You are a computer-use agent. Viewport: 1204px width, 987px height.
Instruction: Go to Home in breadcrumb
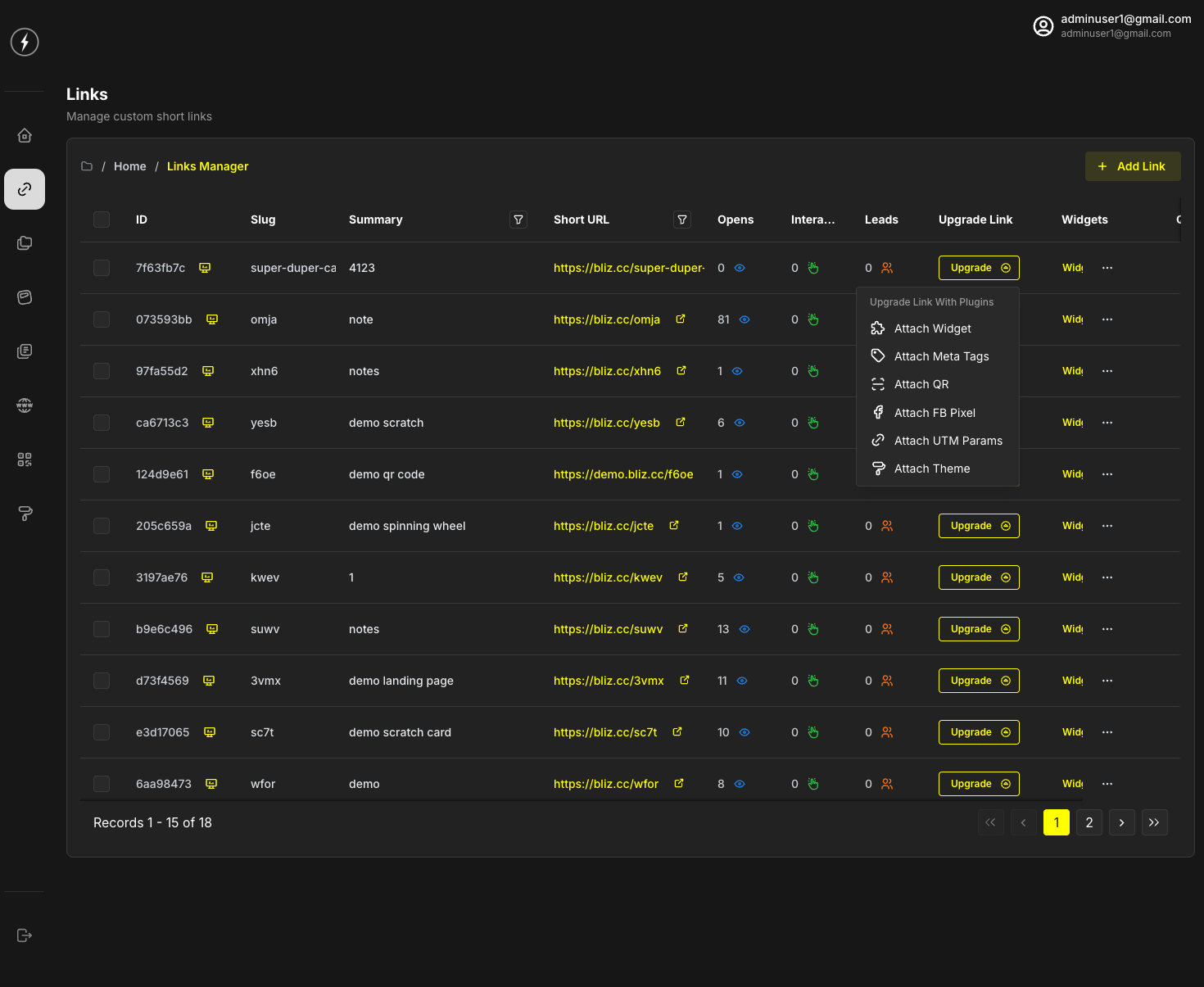click(x=130, y=166)
